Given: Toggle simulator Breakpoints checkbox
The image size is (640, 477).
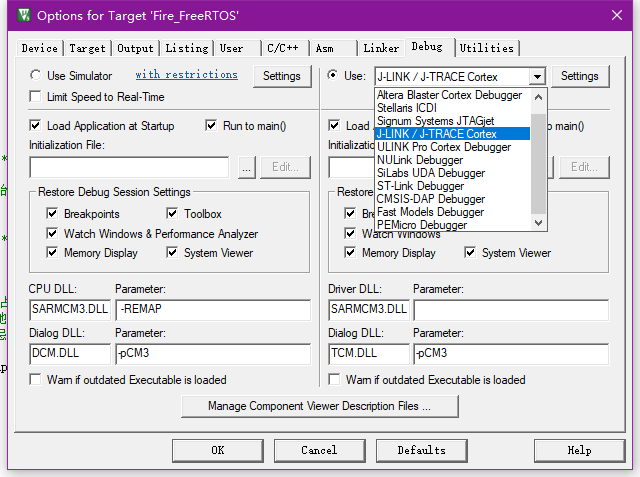Looking at the screenshot, I should point(52,213).
